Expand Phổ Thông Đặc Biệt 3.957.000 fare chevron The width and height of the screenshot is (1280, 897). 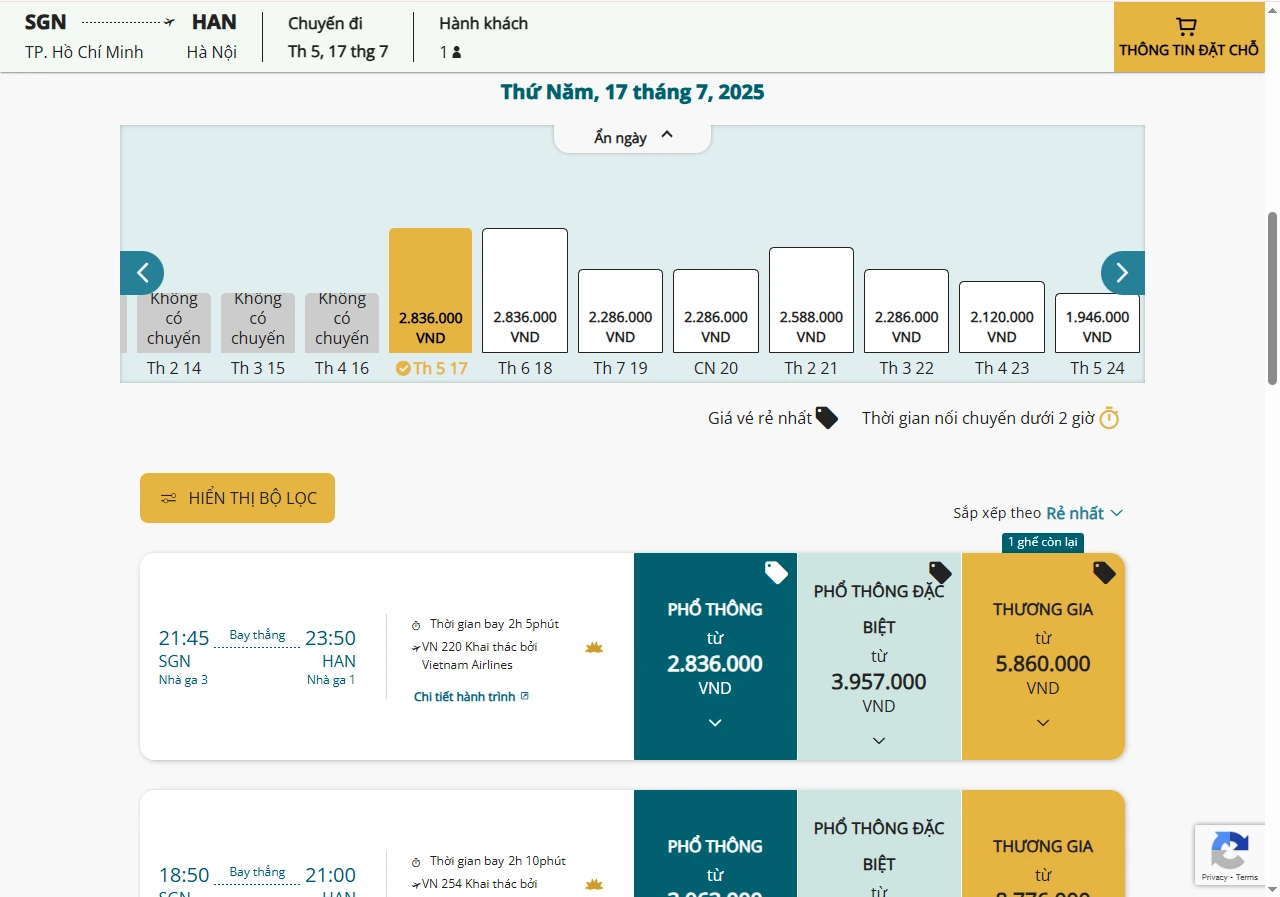coord(879,741)
